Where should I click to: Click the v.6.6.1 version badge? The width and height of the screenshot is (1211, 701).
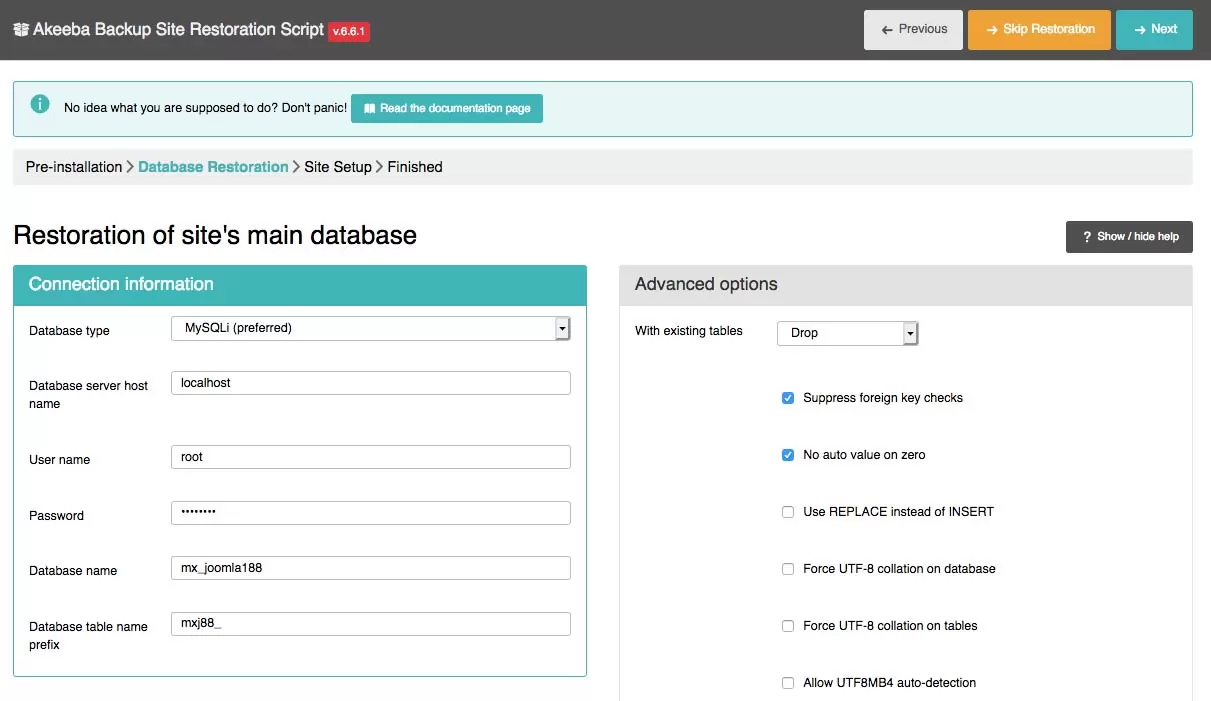point(348,31)
